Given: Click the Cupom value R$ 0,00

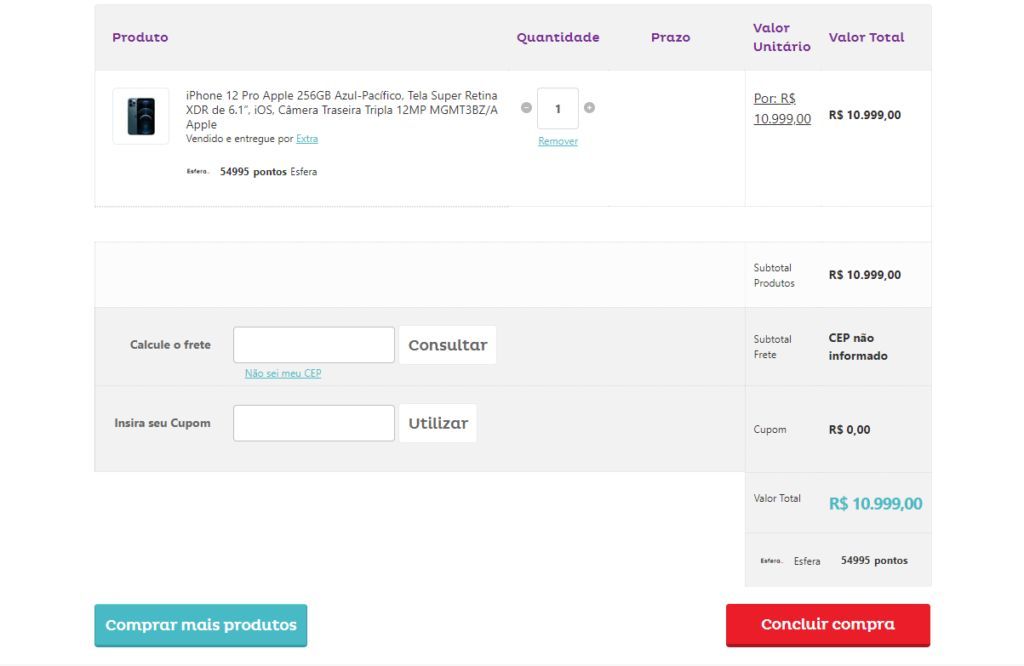Looking at the screenshot, I should [850, 430].
